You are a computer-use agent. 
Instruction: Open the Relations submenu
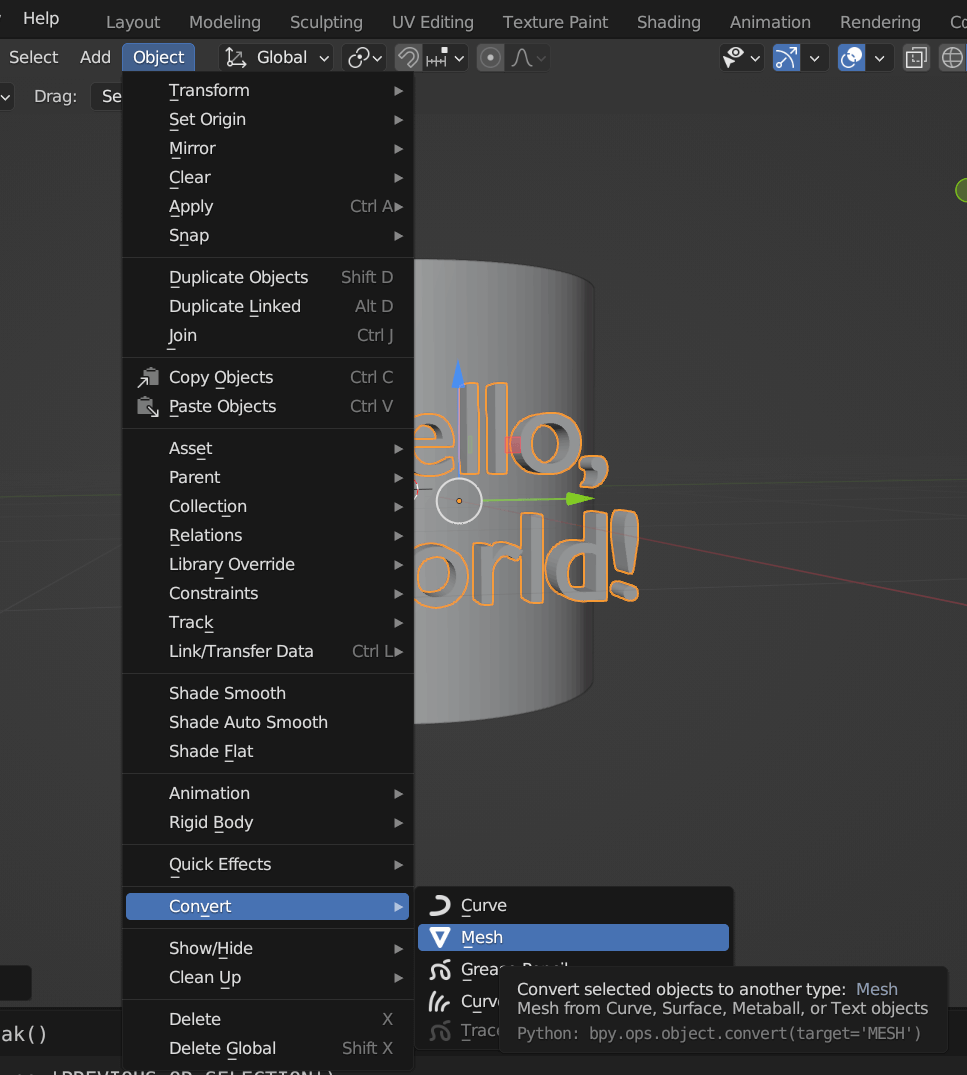pos(267,535)
